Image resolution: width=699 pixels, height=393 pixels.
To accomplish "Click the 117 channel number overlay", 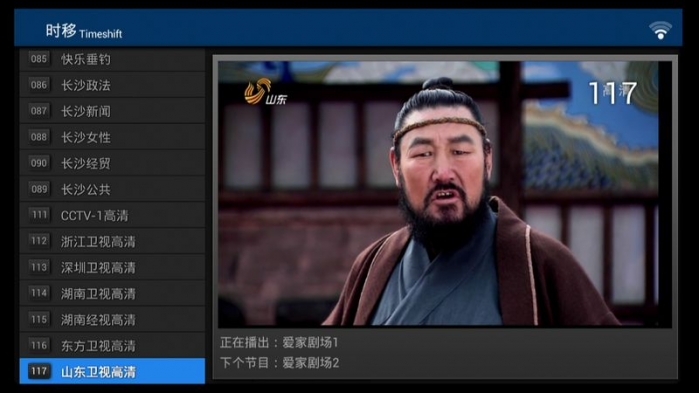I will pos(613,93).
